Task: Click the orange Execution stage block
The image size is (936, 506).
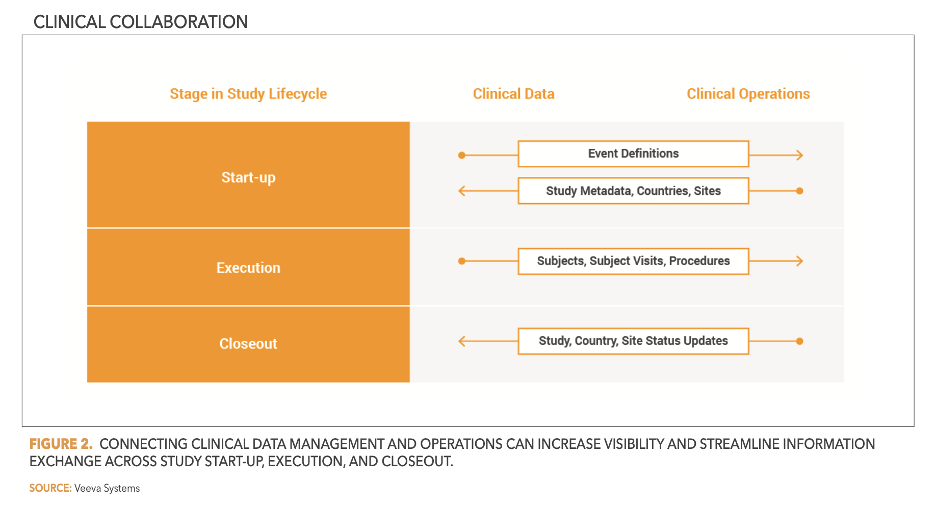Action: point(248,268)
